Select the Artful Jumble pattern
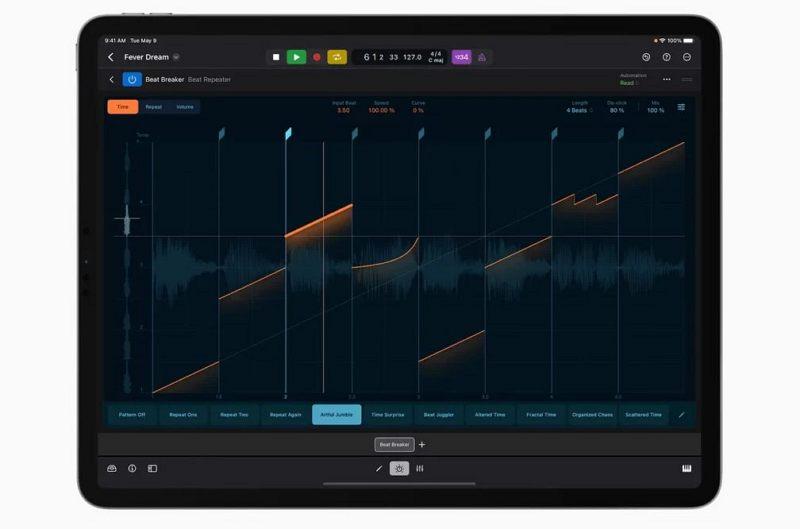Screen dimensions: 800x529 pyautogui.click(x=337, y=415)
